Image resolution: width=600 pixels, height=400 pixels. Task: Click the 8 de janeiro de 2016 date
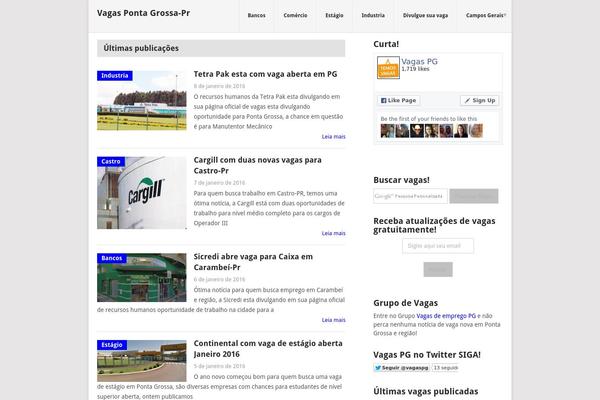[x=219, y=86]
